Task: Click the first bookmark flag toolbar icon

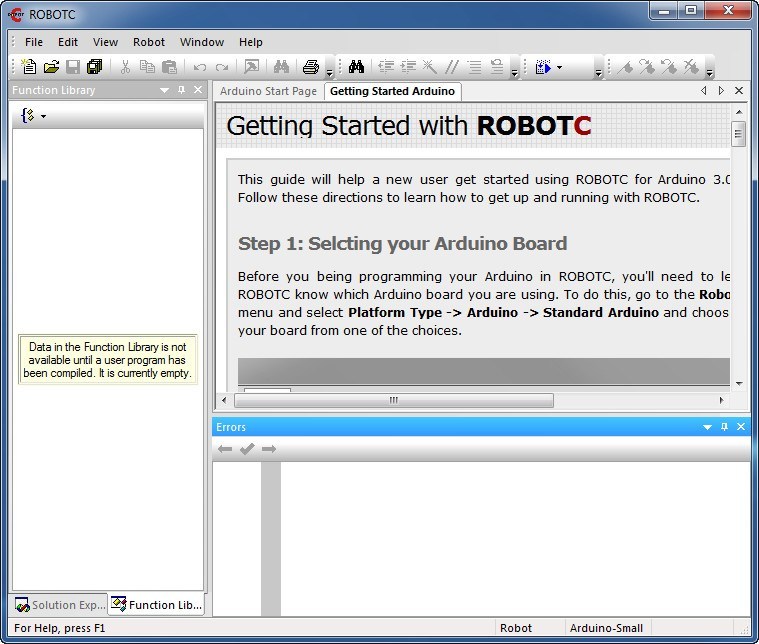Action: pos(625,67)
